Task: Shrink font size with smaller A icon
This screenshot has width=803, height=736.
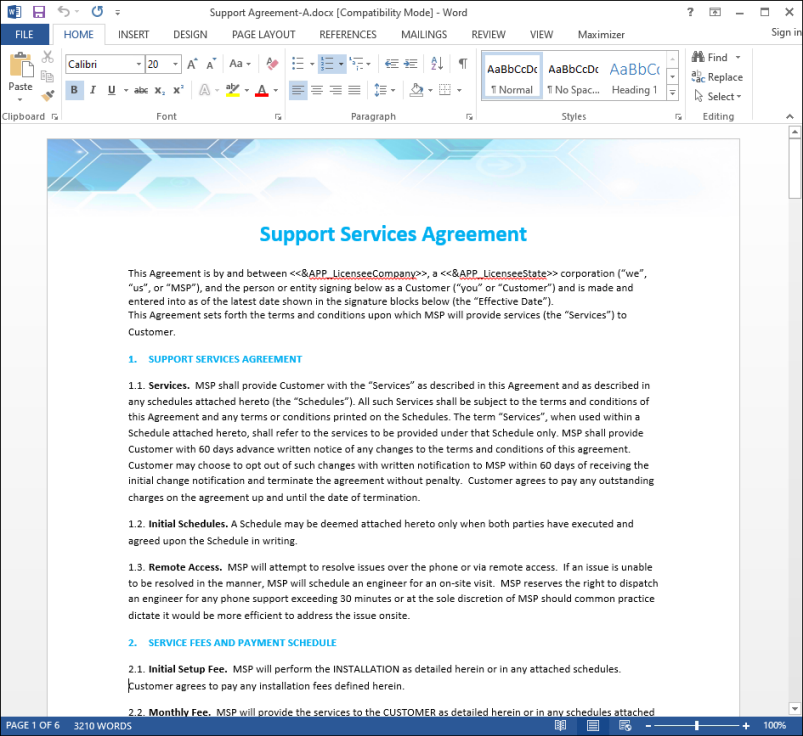Action: tap(211, 64)
